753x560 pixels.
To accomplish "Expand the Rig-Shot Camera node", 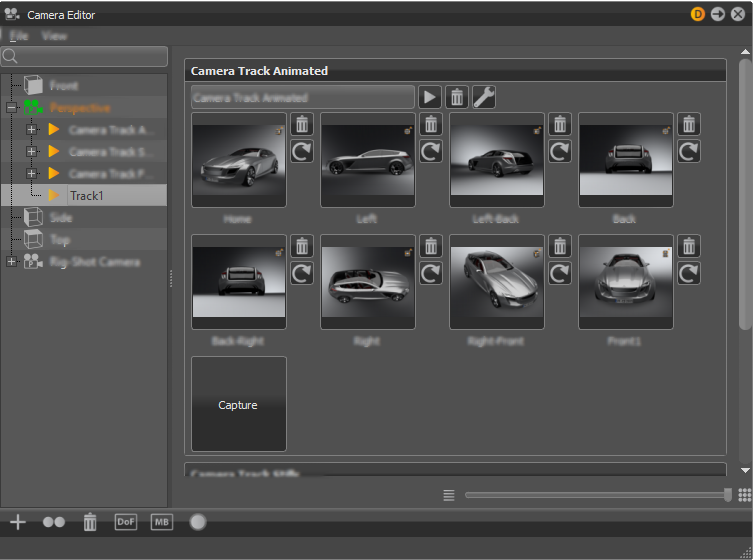I will pyautogui.click(x=12, y=262).
